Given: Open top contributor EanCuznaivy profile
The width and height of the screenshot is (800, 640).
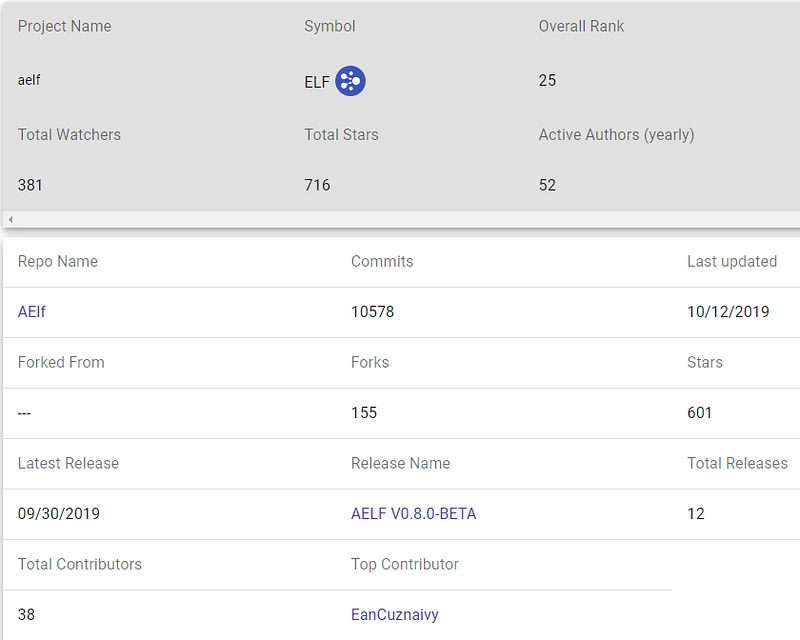Looking at the screenshot, I should (x=394, y=615).
